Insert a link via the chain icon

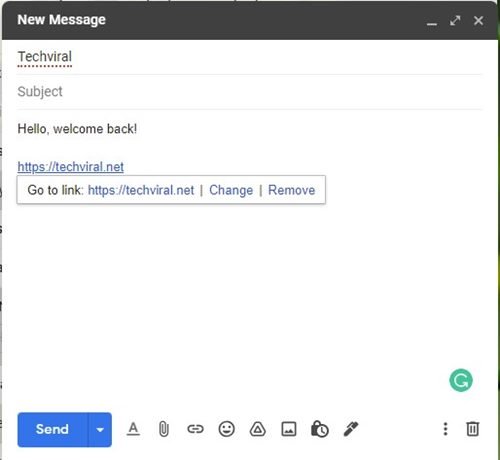tap(195, 429)
